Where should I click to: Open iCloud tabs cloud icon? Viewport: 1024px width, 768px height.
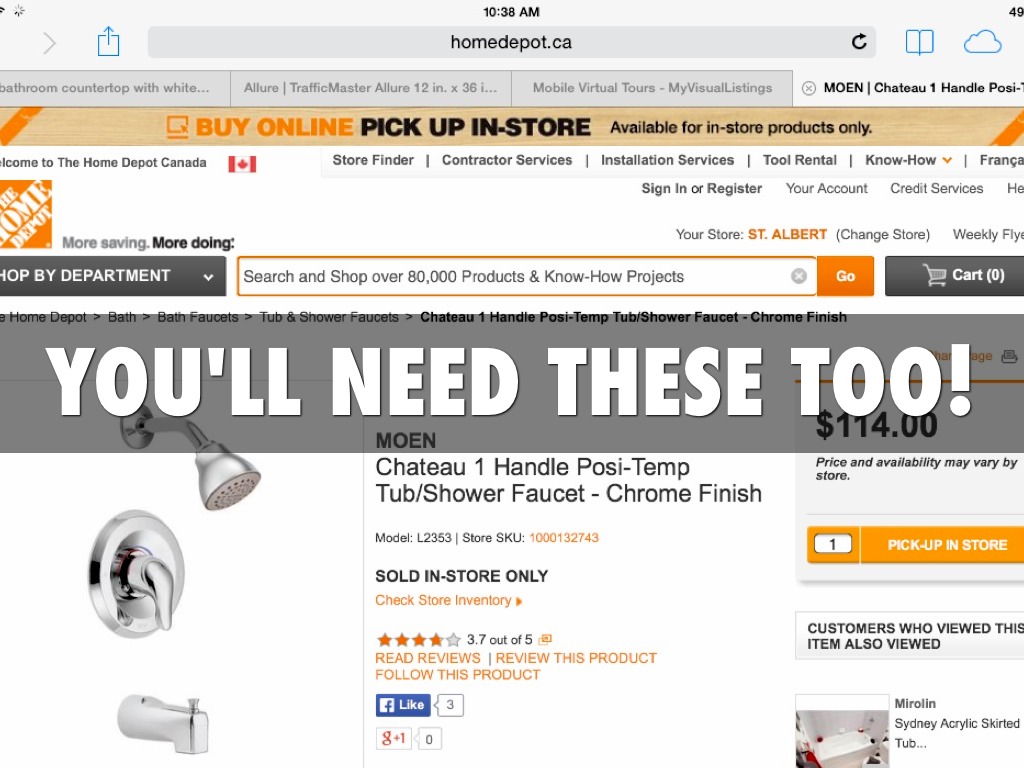[x=982, y=42]
